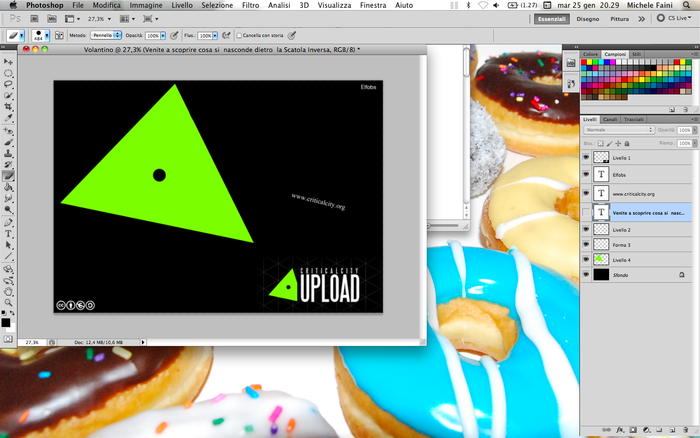Open the Flusso value dropdown
This screenshot has height=438, width=700.
[x=215, y=35]
